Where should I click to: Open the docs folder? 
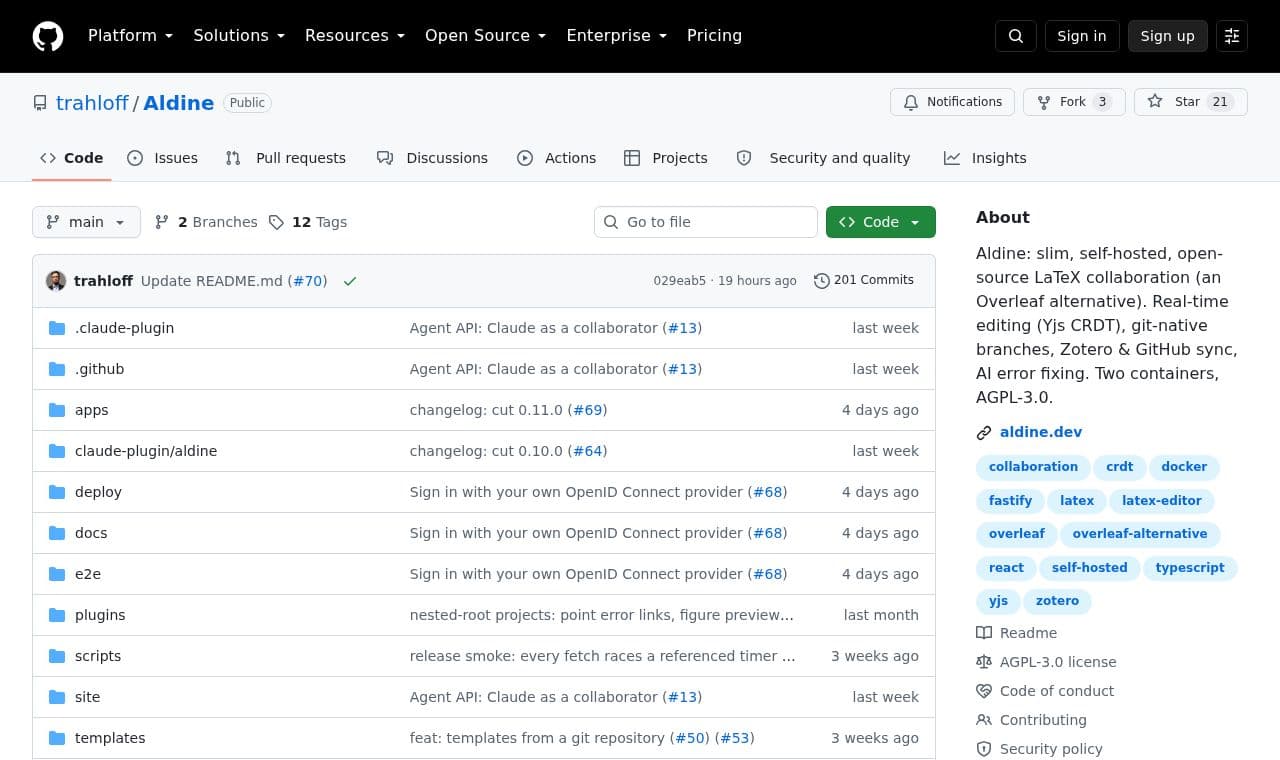pos(91,533)
